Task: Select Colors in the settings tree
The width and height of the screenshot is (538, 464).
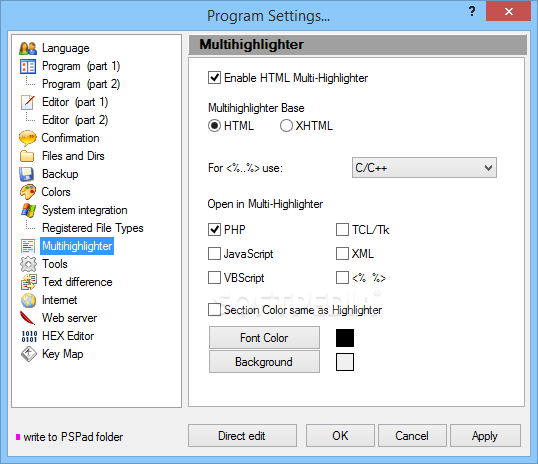Action: (x=56, y=192)
